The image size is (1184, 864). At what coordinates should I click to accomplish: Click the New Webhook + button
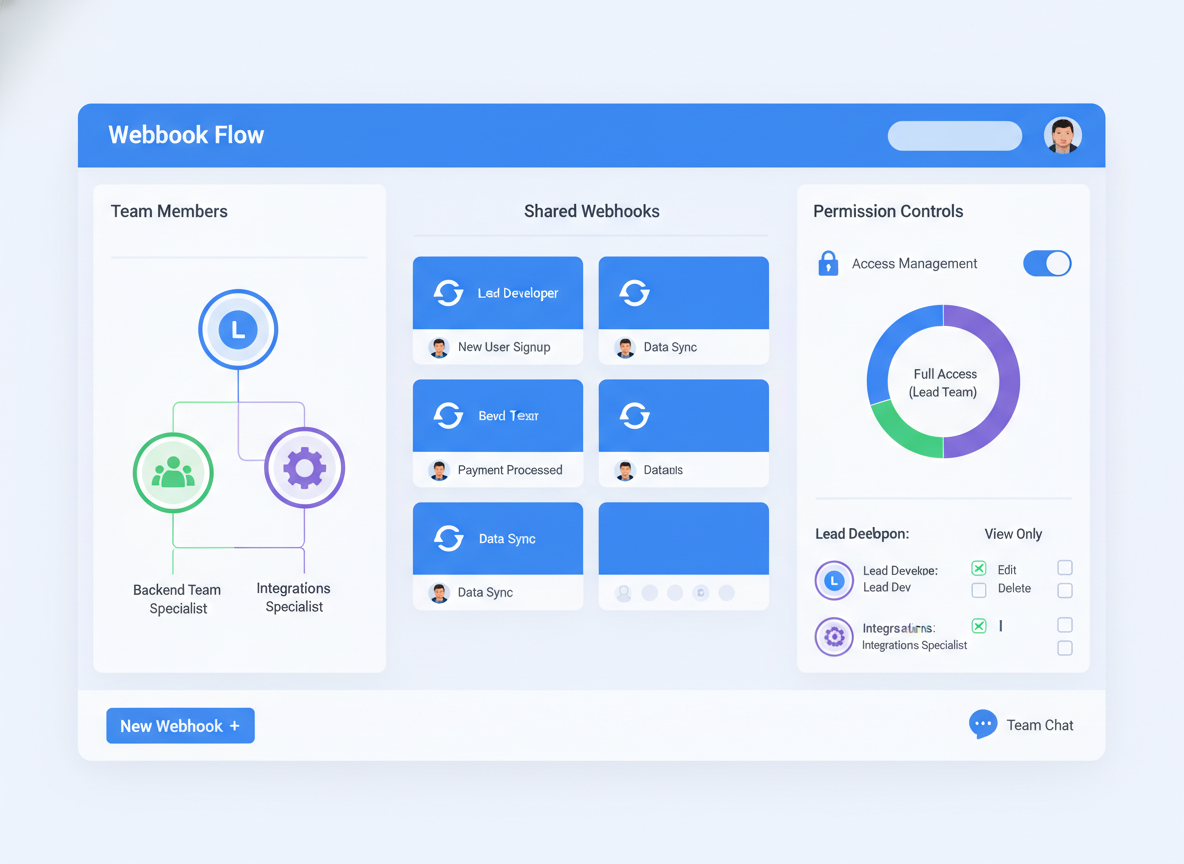click(180, 726)
